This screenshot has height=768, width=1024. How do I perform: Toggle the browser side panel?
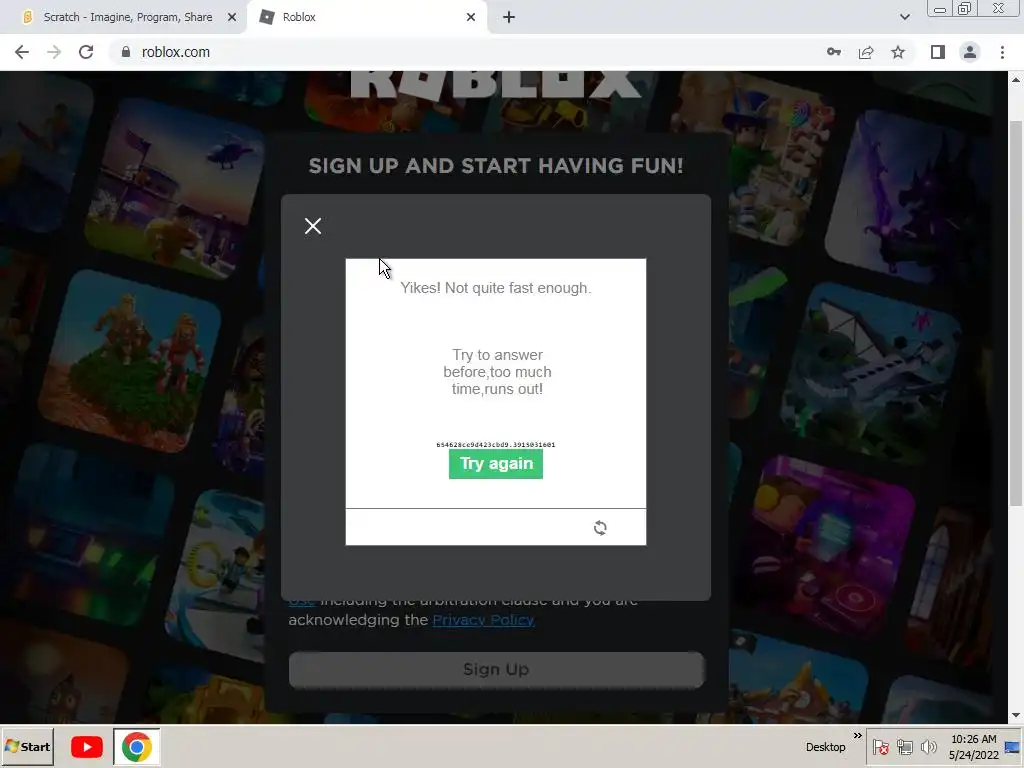pos(938,52)
